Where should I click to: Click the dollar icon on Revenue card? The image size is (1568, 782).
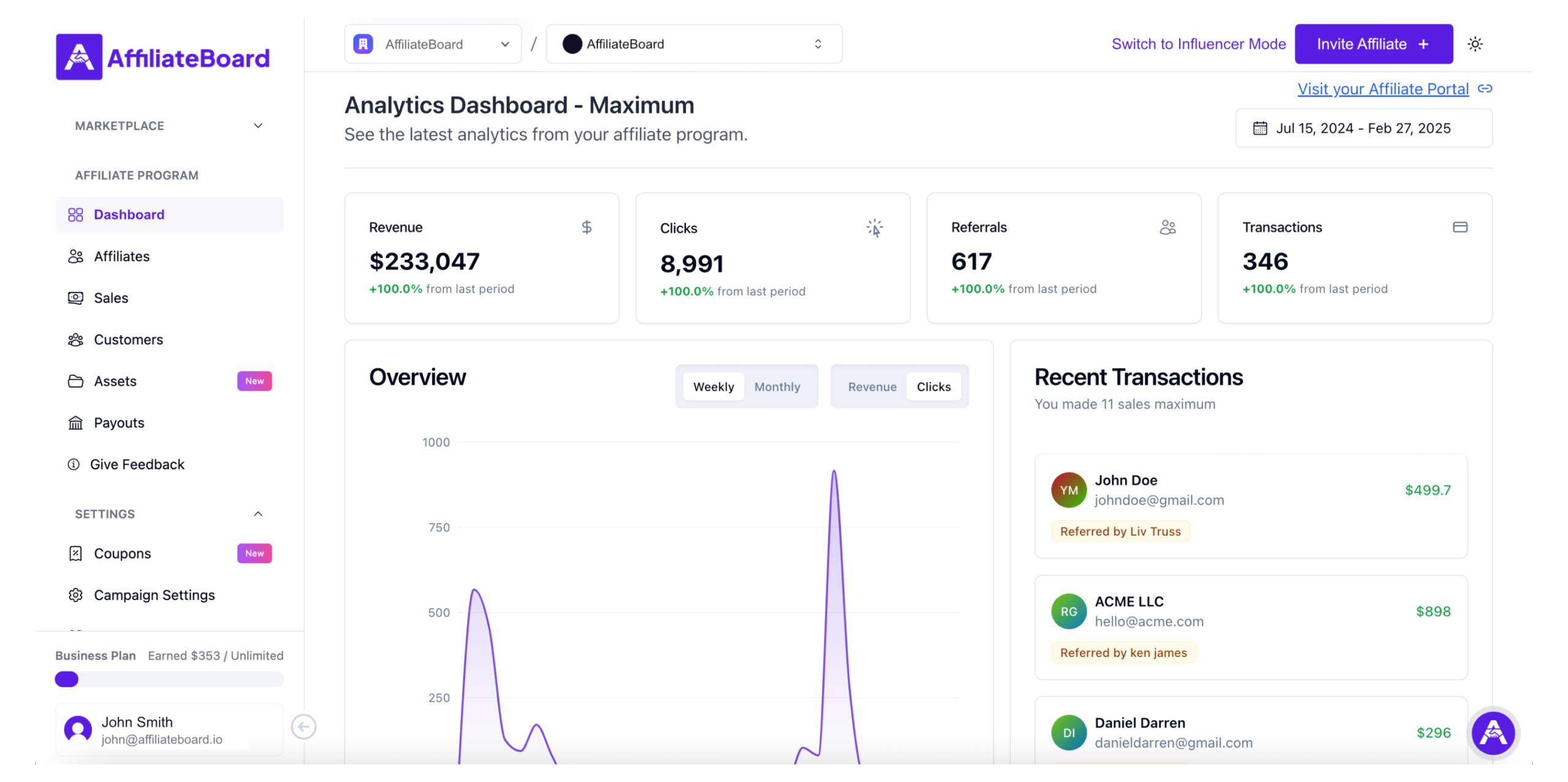click(587, 227)
